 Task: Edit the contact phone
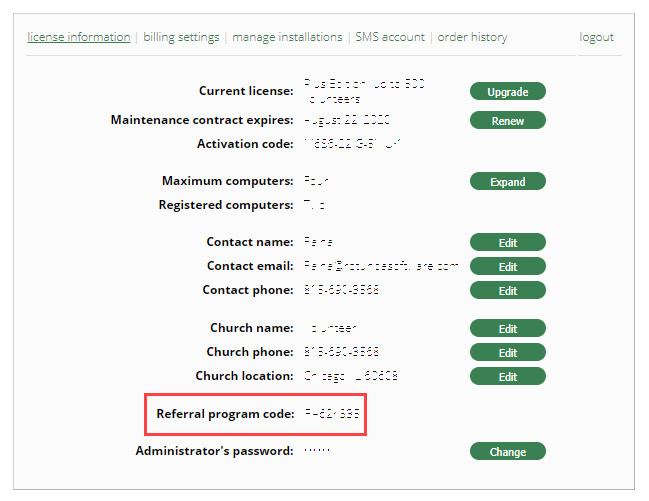click(507, 291)
